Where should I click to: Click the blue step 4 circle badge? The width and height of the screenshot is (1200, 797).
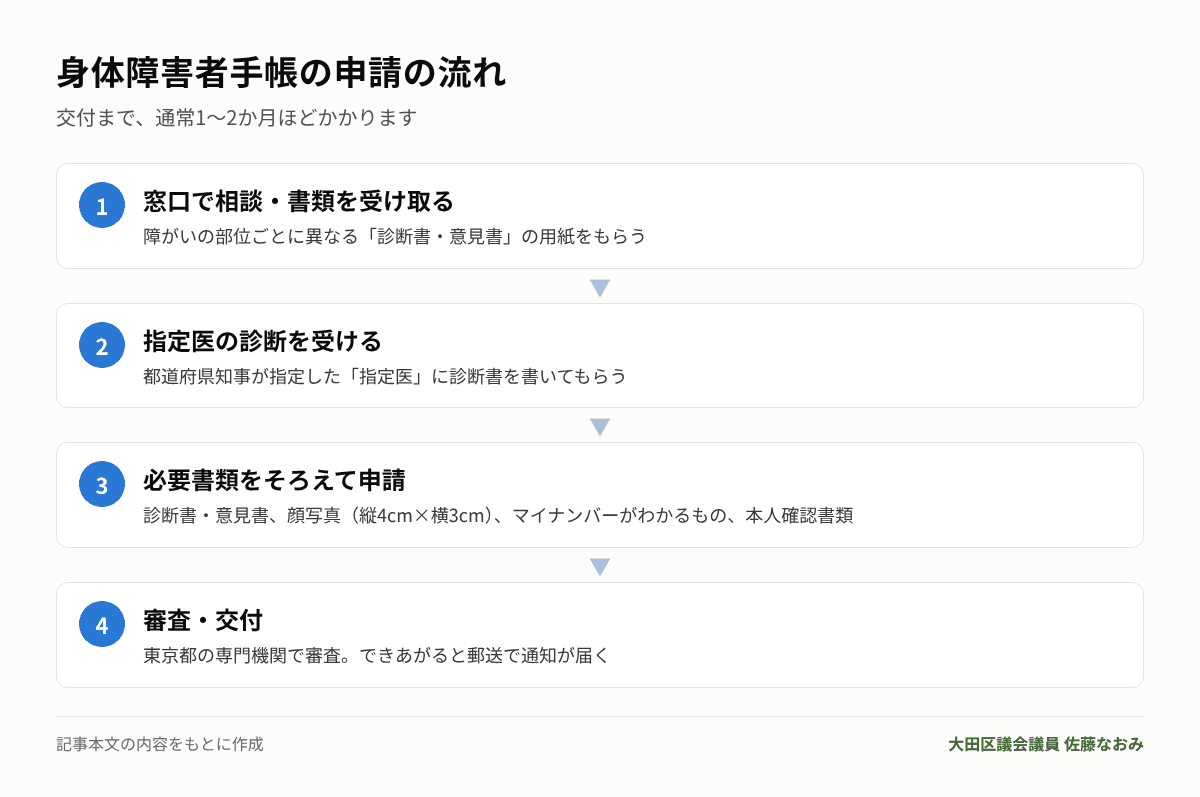[102, 625]
